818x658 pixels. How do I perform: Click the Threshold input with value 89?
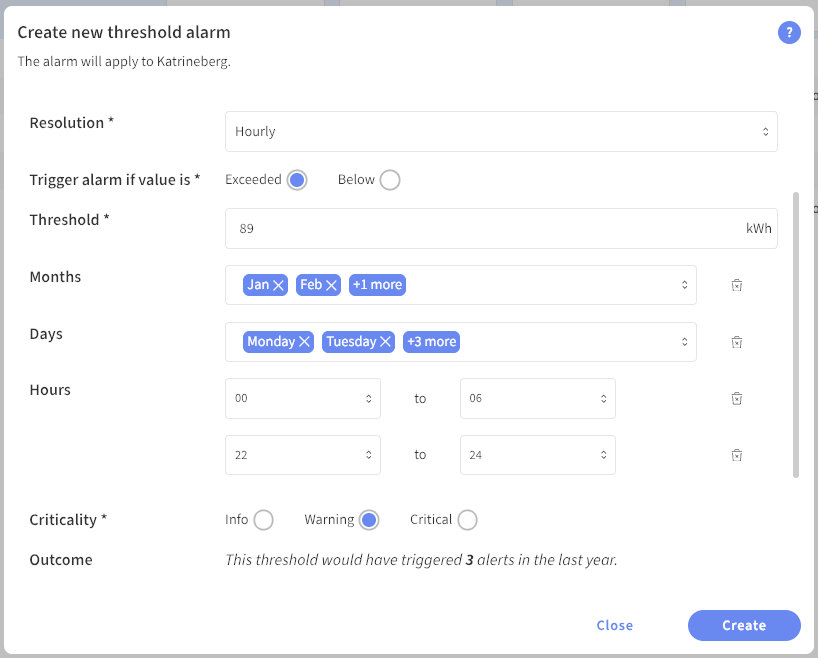pos(501,229)
